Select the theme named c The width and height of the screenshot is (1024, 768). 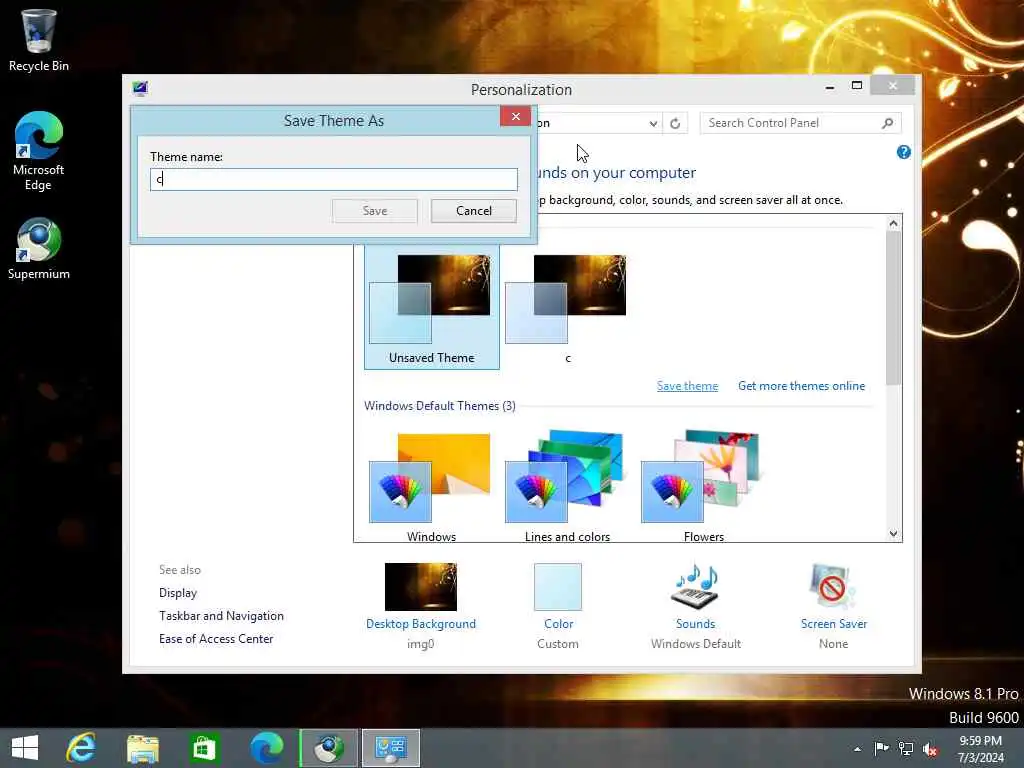[567, 307]
